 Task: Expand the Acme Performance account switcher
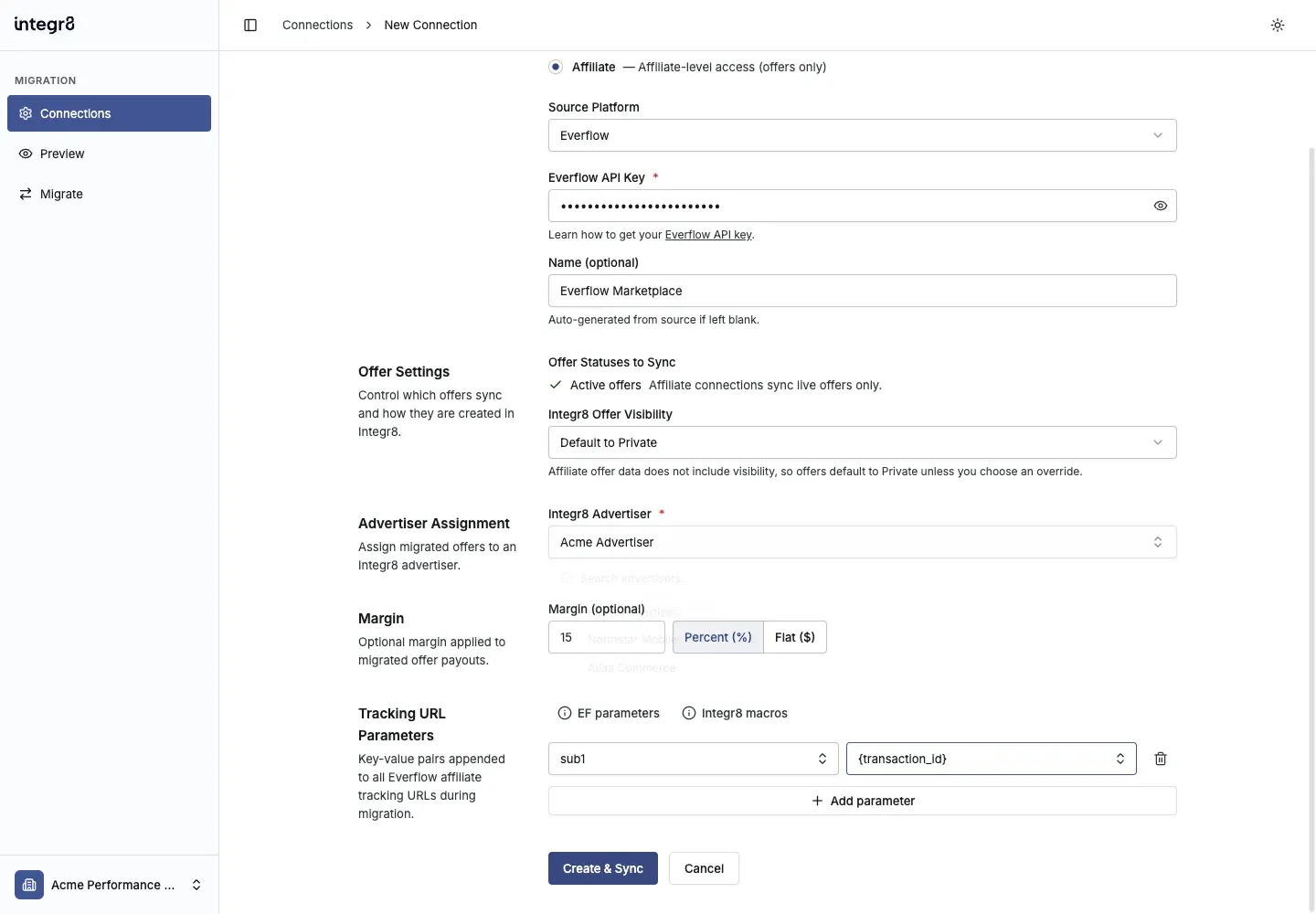pyautogui.click(x=110, y=885)
